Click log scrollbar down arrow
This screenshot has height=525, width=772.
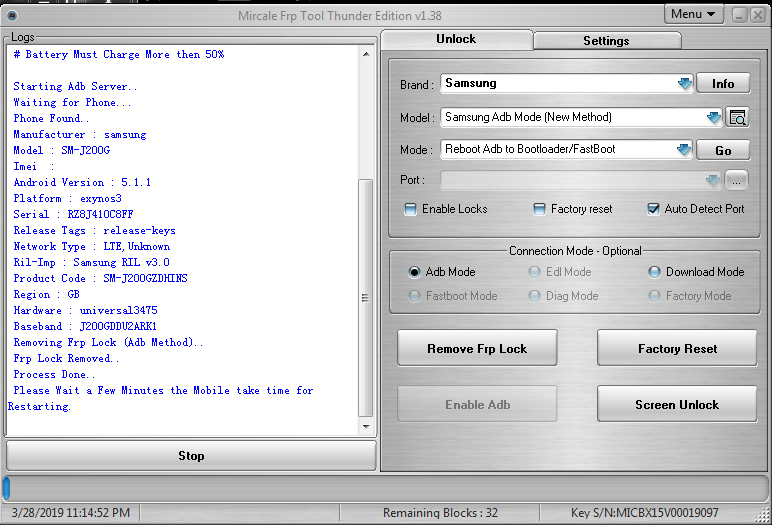[366, 427]
